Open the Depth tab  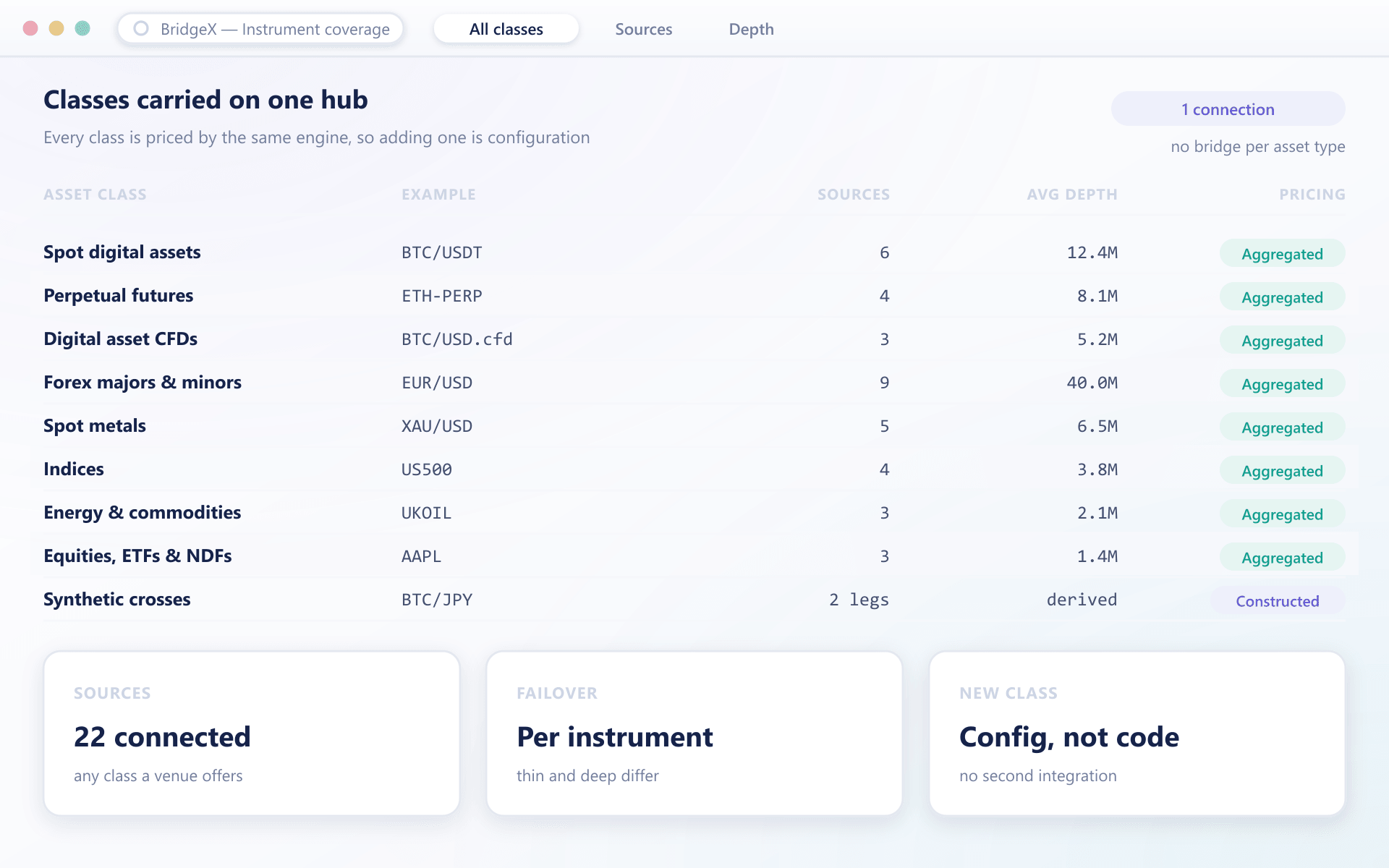point(751,29)
